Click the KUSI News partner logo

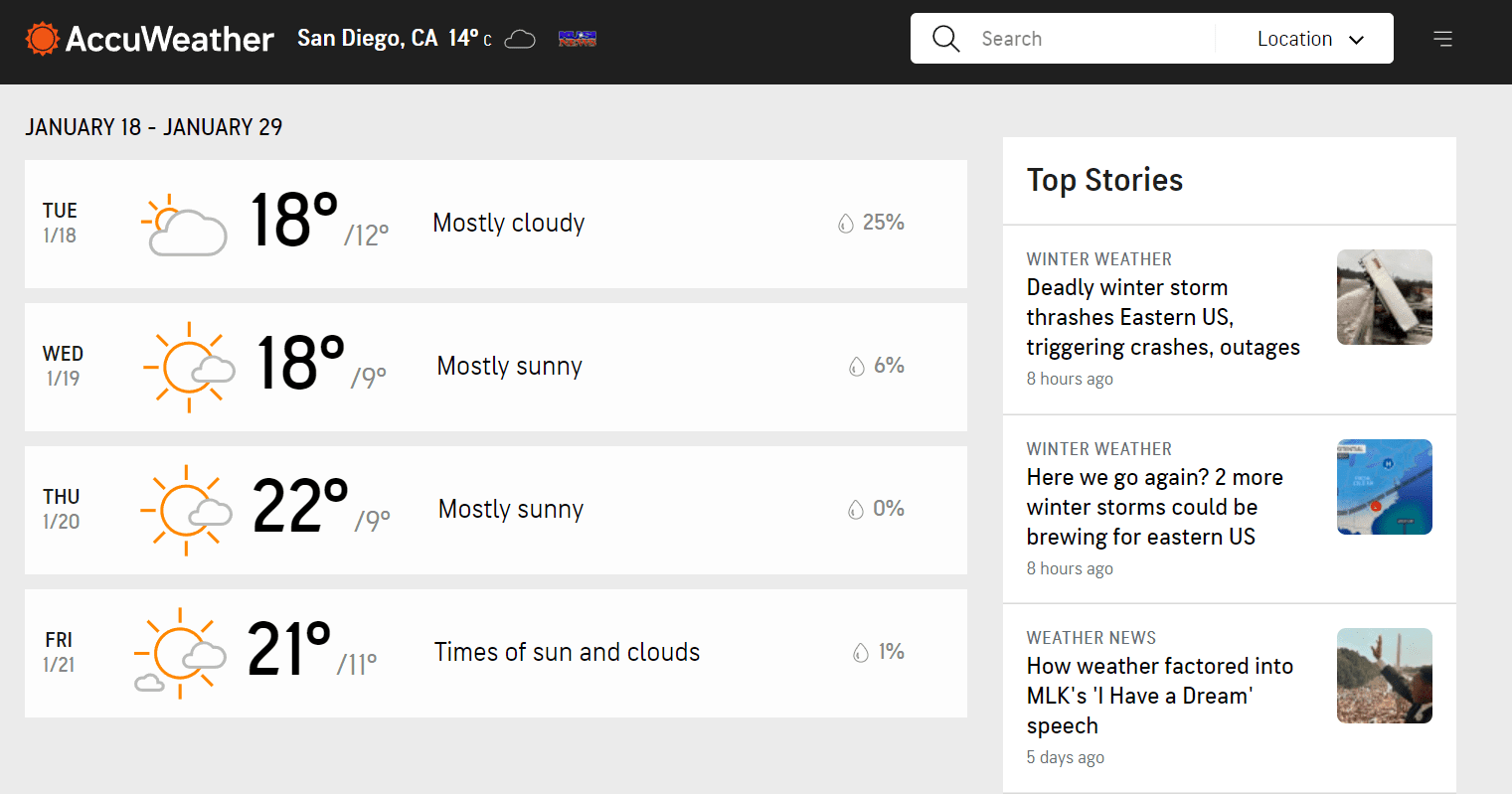point(578,39)
